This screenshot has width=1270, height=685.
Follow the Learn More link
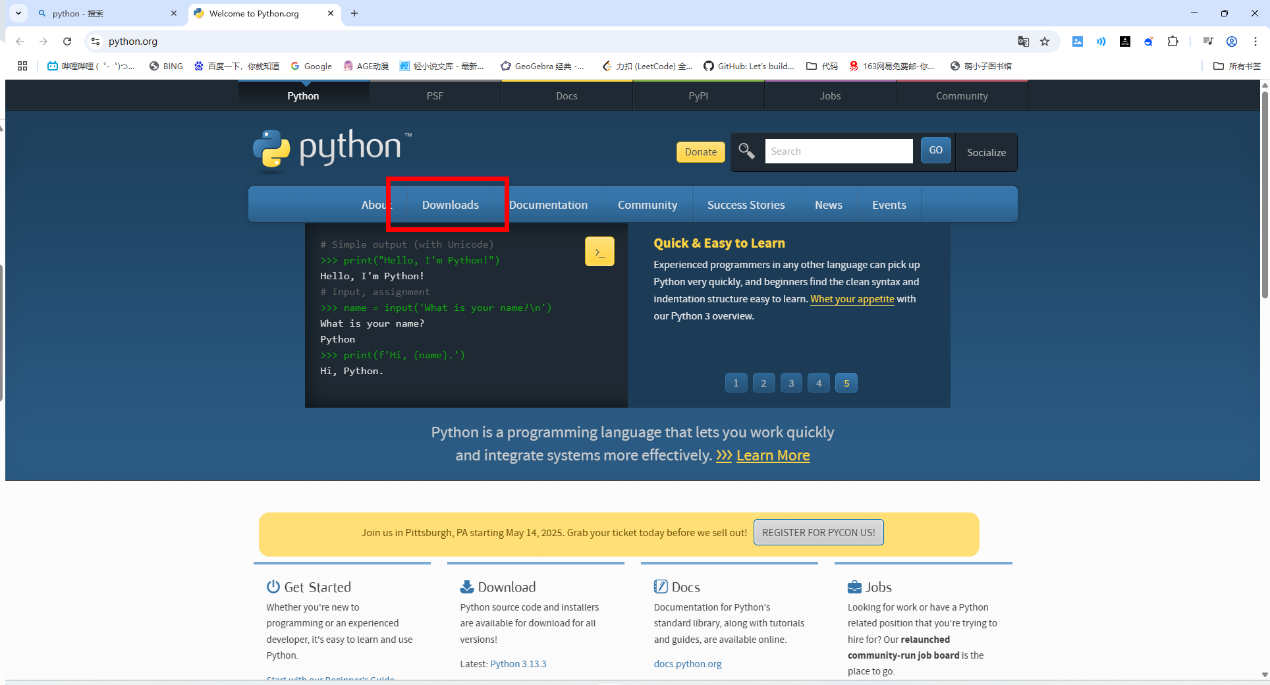click(773, 455)
